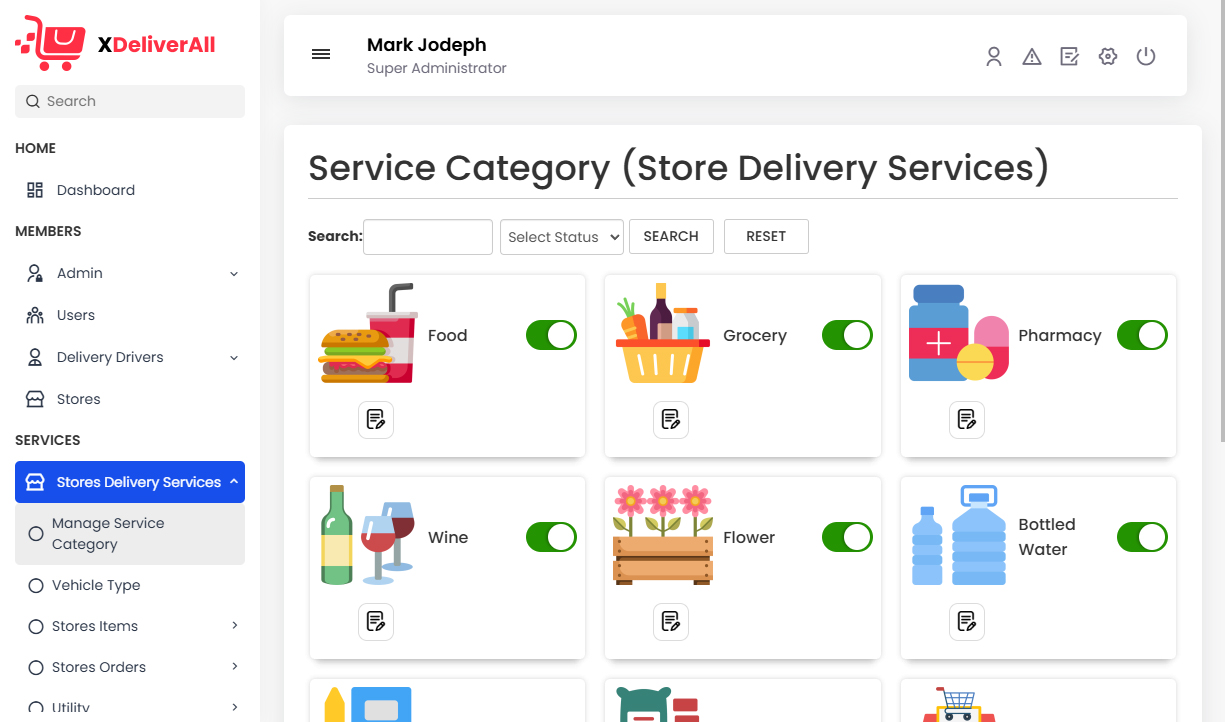Click the warning triangle alert icon
The height and width of the screenshot is (722, 1225).
pyautogui.click(x=1032, y=57)
